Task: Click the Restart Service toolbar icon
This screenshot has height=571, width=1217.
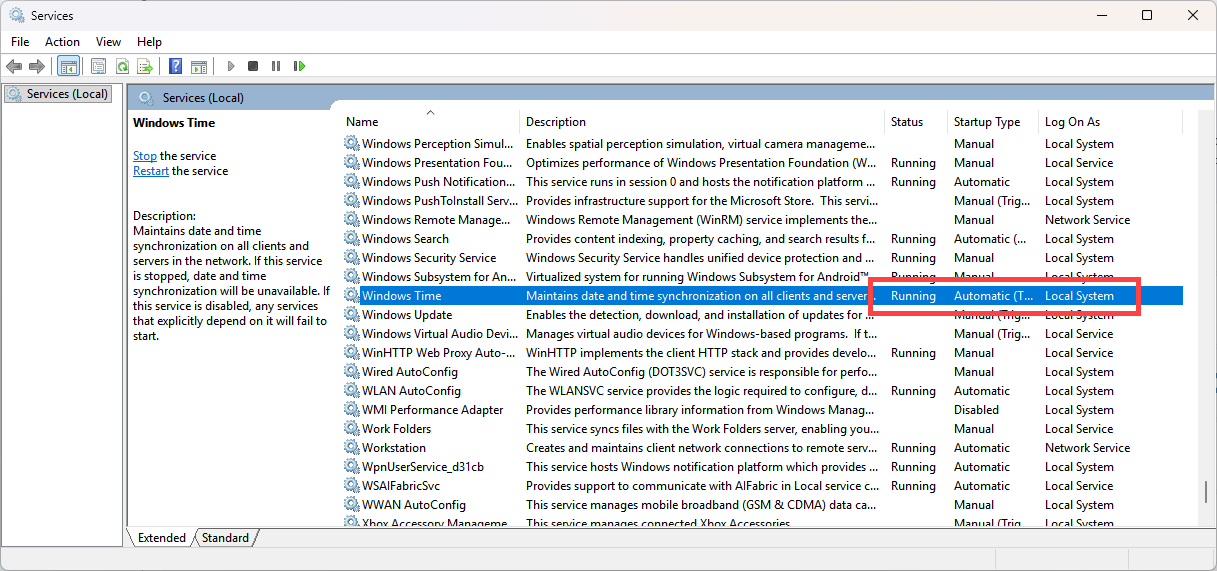Action: [299, 66]
